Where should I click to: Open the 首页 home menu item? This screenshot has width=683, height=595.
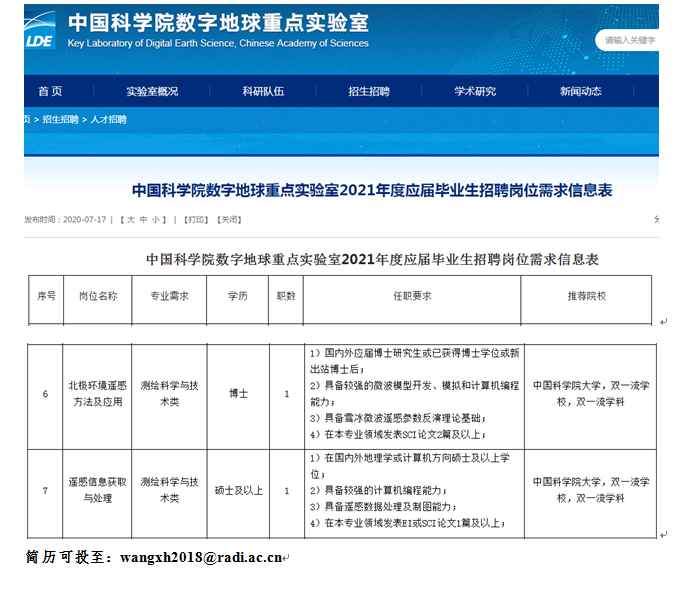(51, 91)
